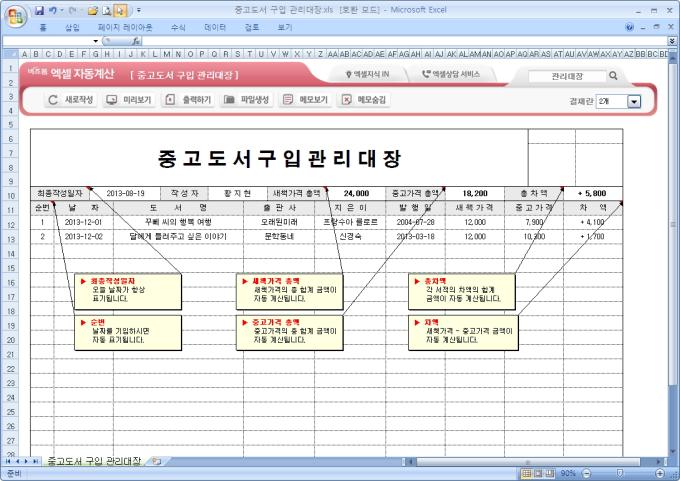Click the 순번 memo comment box
Viewport: 680px width, 481px height.
click(x=128, y=333)
